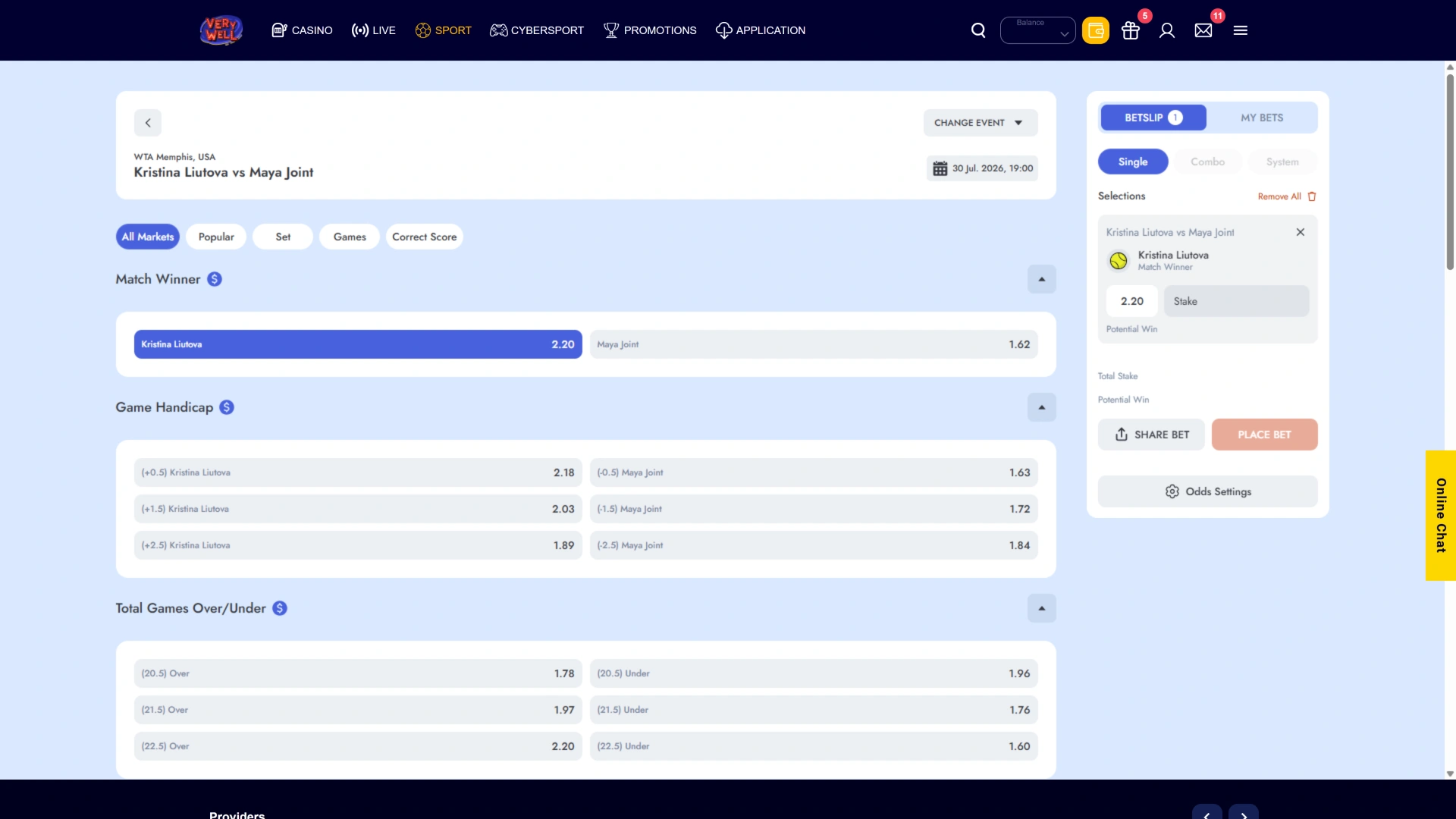Open the Live menu
Viewport: 1456px width, 819px height.
coord(374,30)
